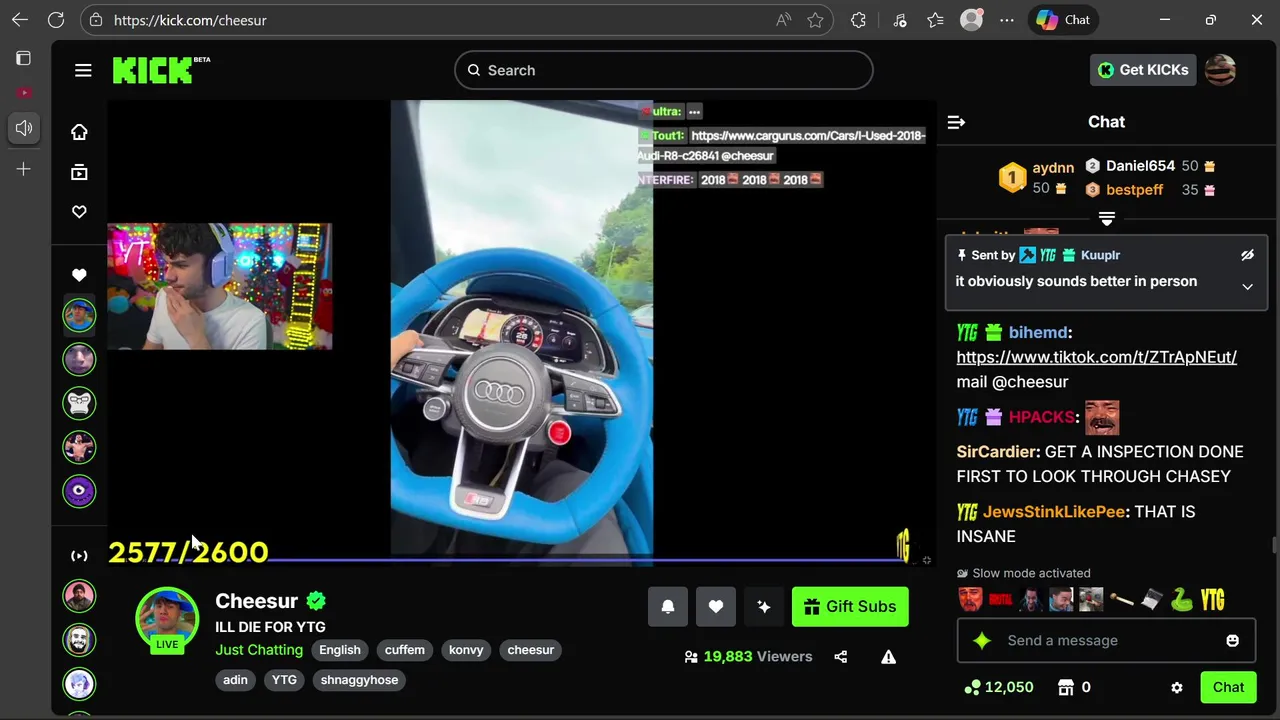The image size is (1280, 720).
Task: Click the cheesur tag
Action: click(530, 650)
